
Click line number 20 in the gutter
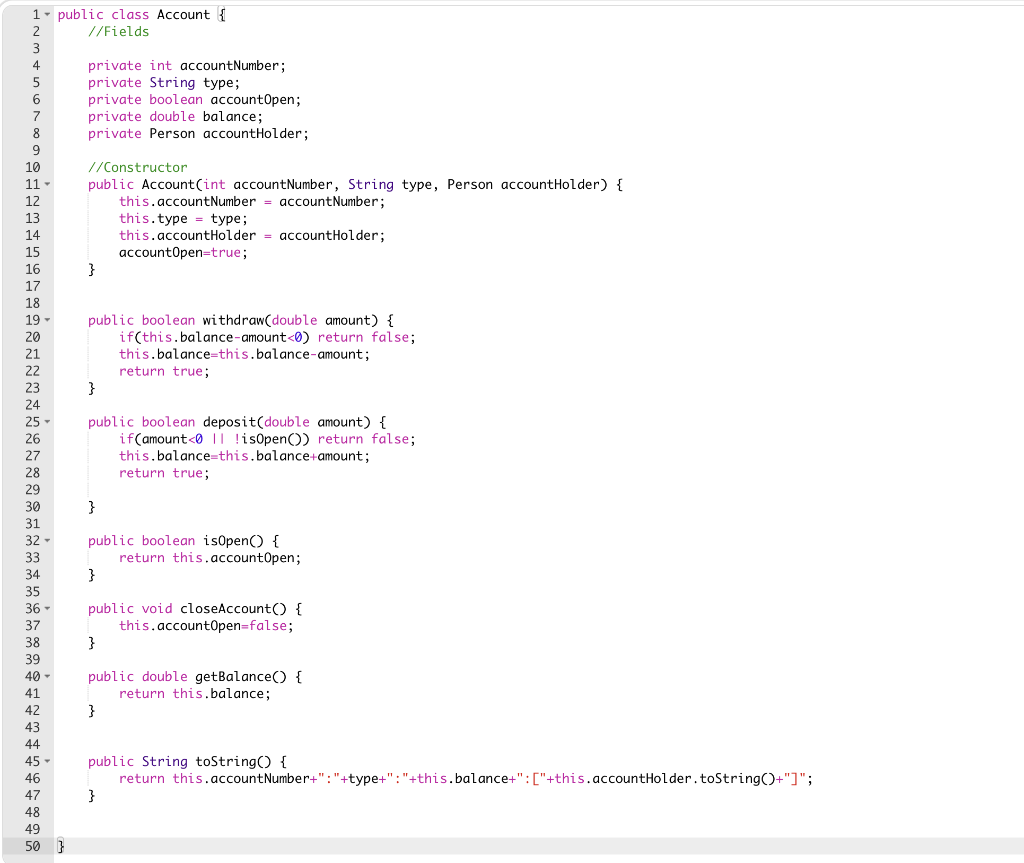33,337
